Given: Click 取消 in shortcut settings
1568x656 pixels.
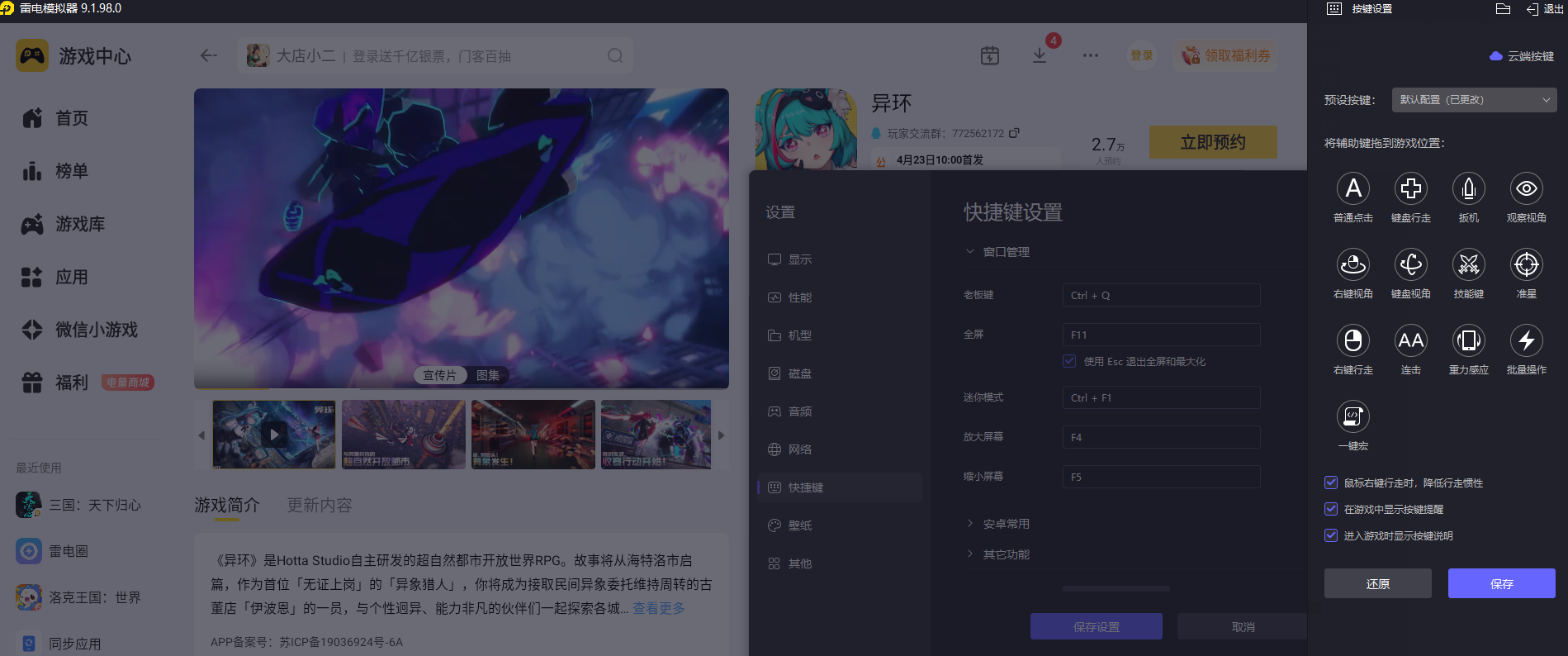Looking at the screenshot, I should 1243,626.
